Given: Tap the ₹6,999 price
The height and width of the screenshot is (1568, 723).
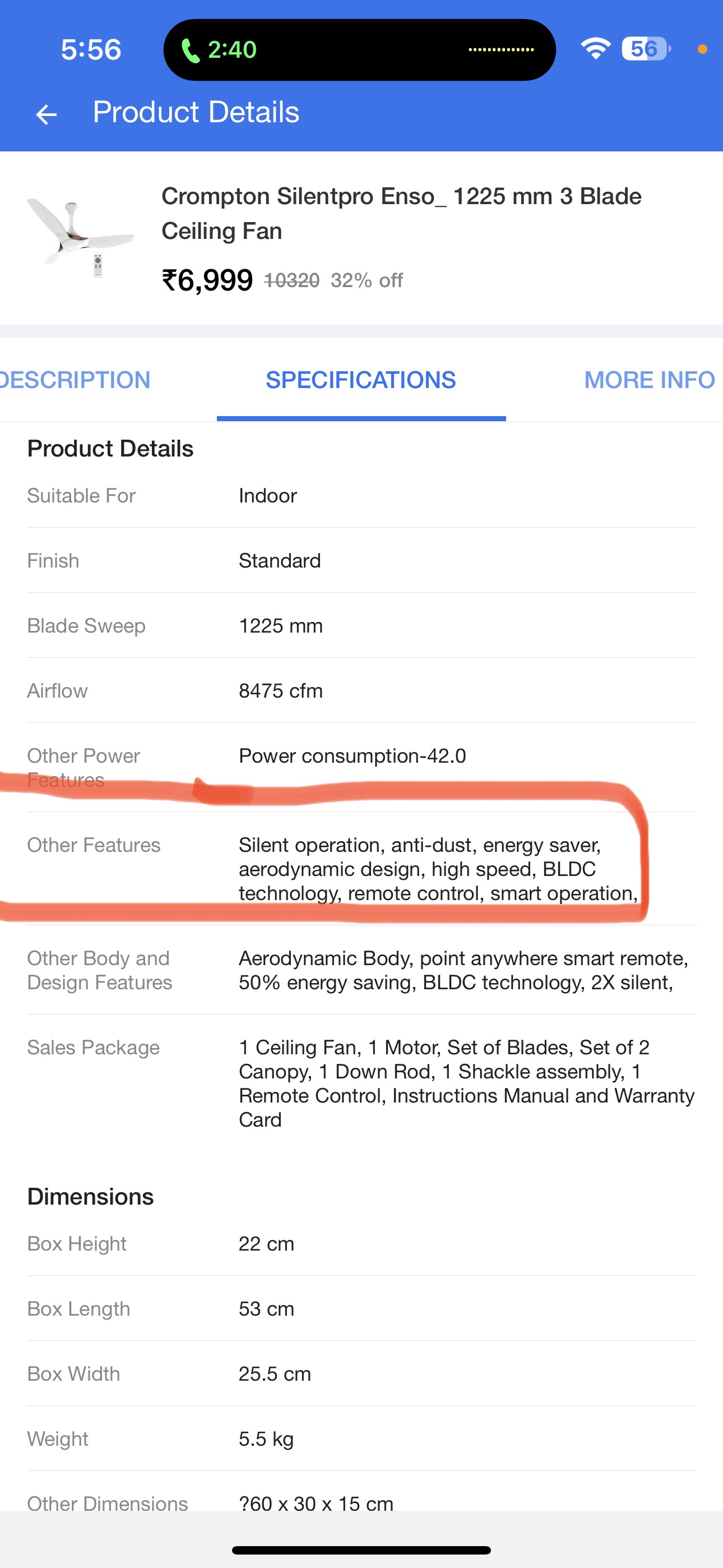Looking at the screenshot, I should coord(207,280).
